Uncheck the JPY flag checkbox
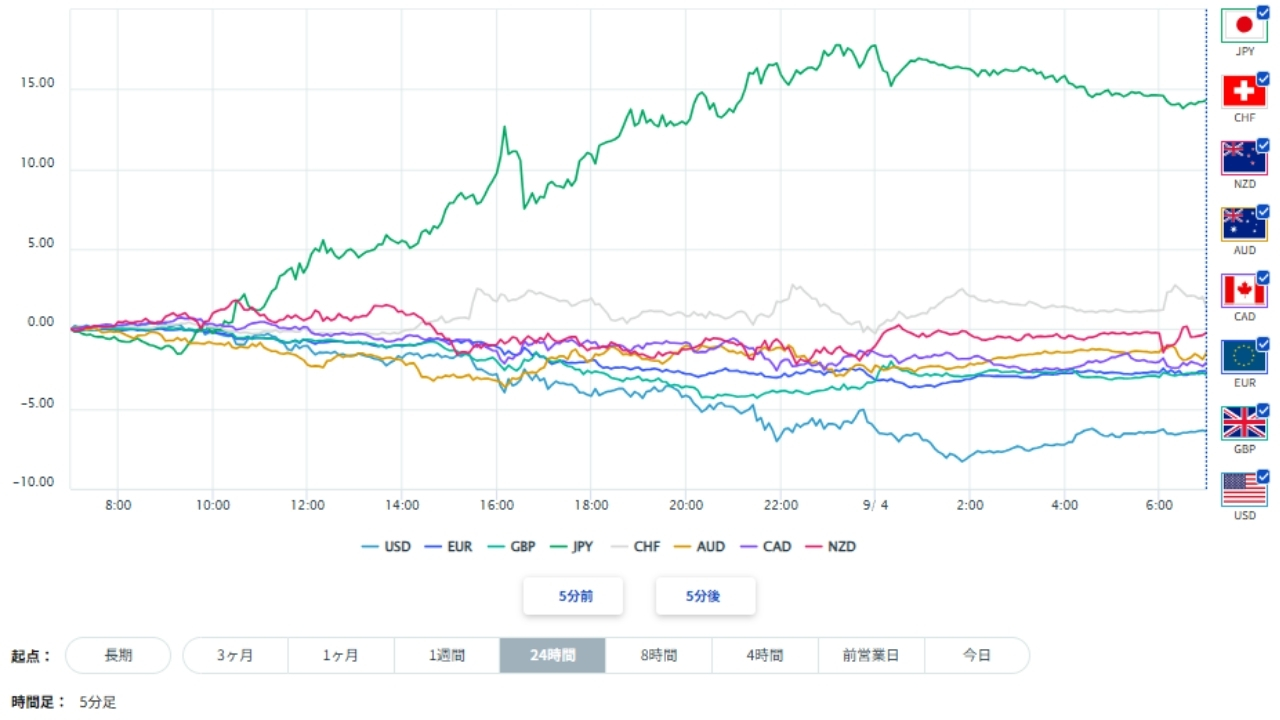The image size is (1280, 720). [x=1263, y=12]
